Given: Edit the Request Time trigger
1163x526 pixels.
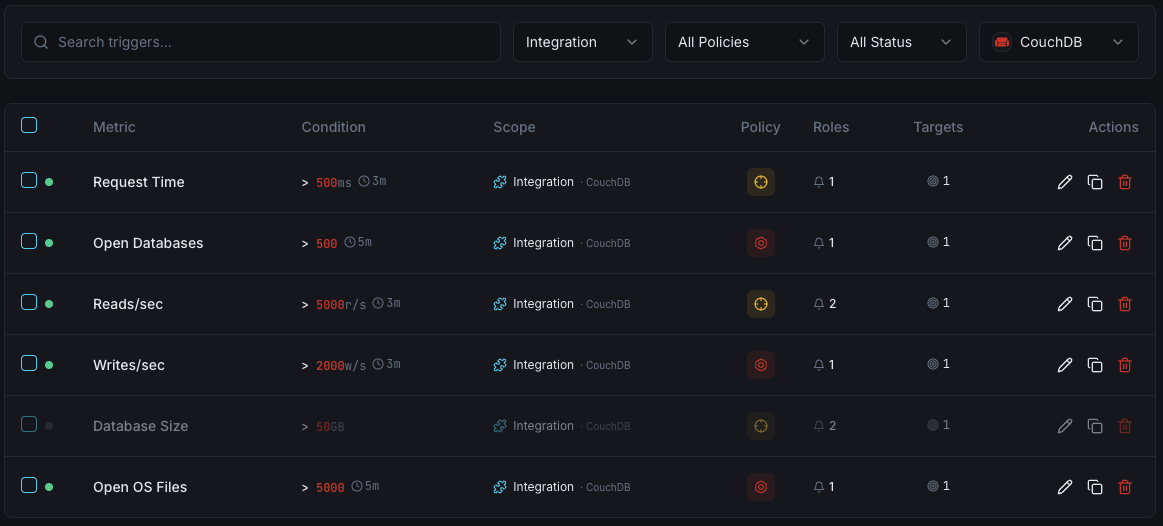Looking at the screenshot, I should pos(1064,182).
